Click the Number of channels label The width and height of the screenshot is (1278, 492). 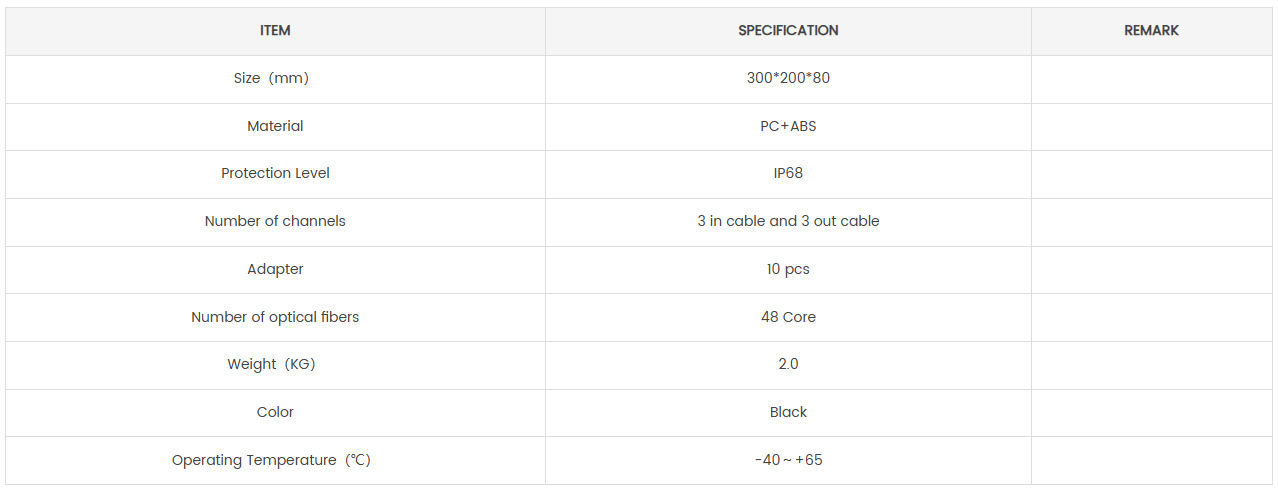(275, 221)
